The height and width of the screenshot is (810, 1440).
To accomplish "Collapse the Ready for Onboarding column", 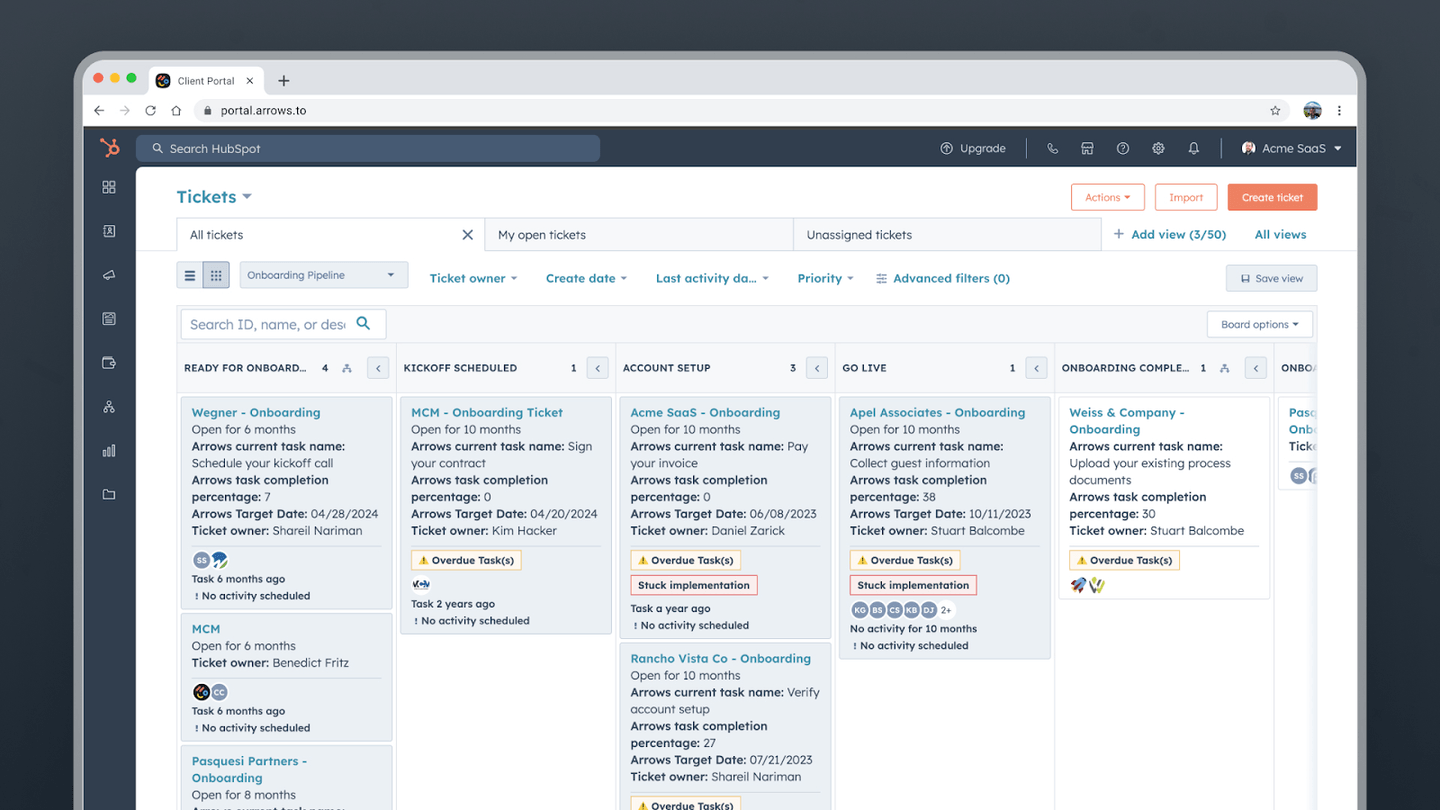I will [x=378, y=368].
